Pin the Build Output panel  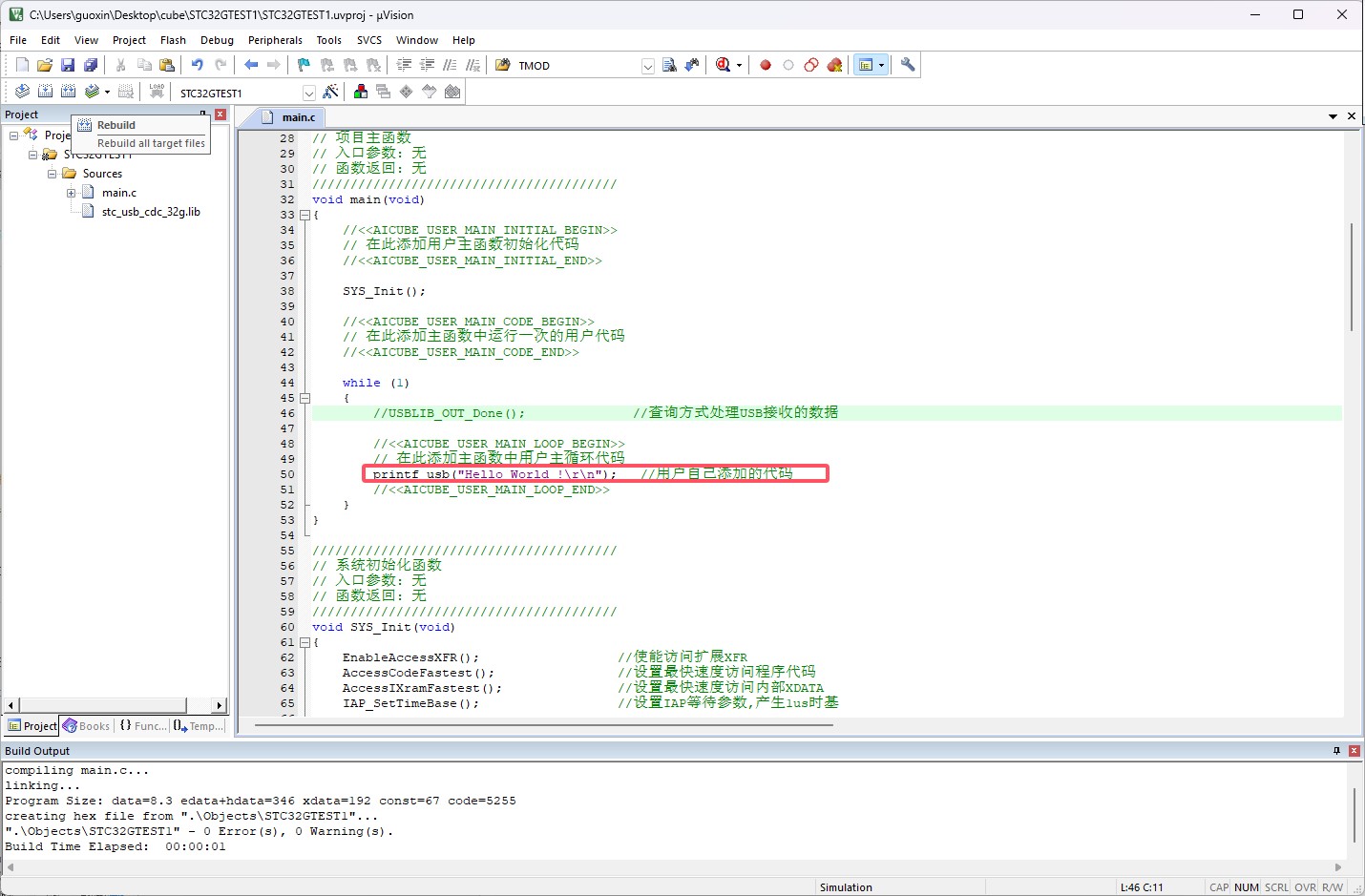pos(1336,751)
